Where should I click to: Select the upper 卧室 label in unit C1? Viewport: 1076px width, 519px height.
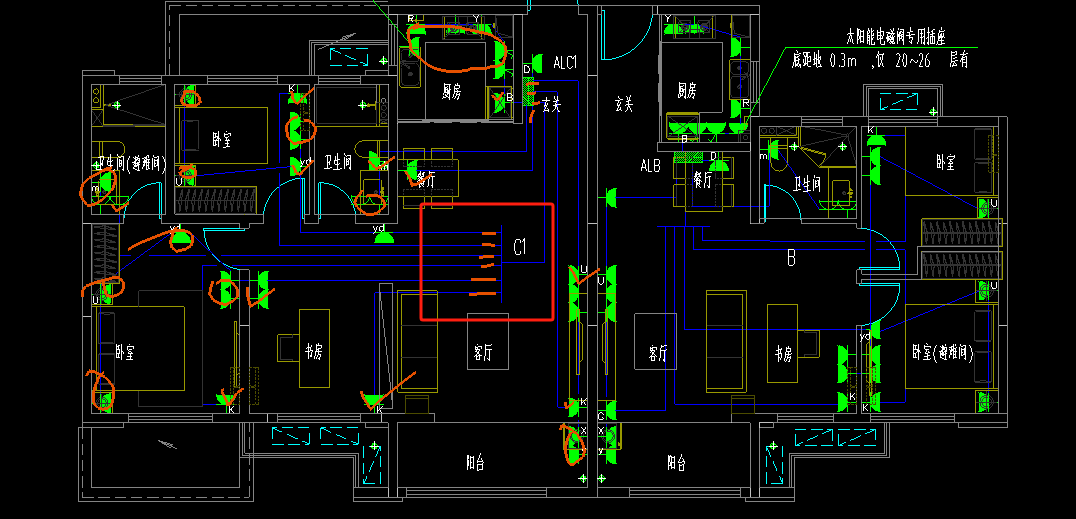(x=221, y=139)
